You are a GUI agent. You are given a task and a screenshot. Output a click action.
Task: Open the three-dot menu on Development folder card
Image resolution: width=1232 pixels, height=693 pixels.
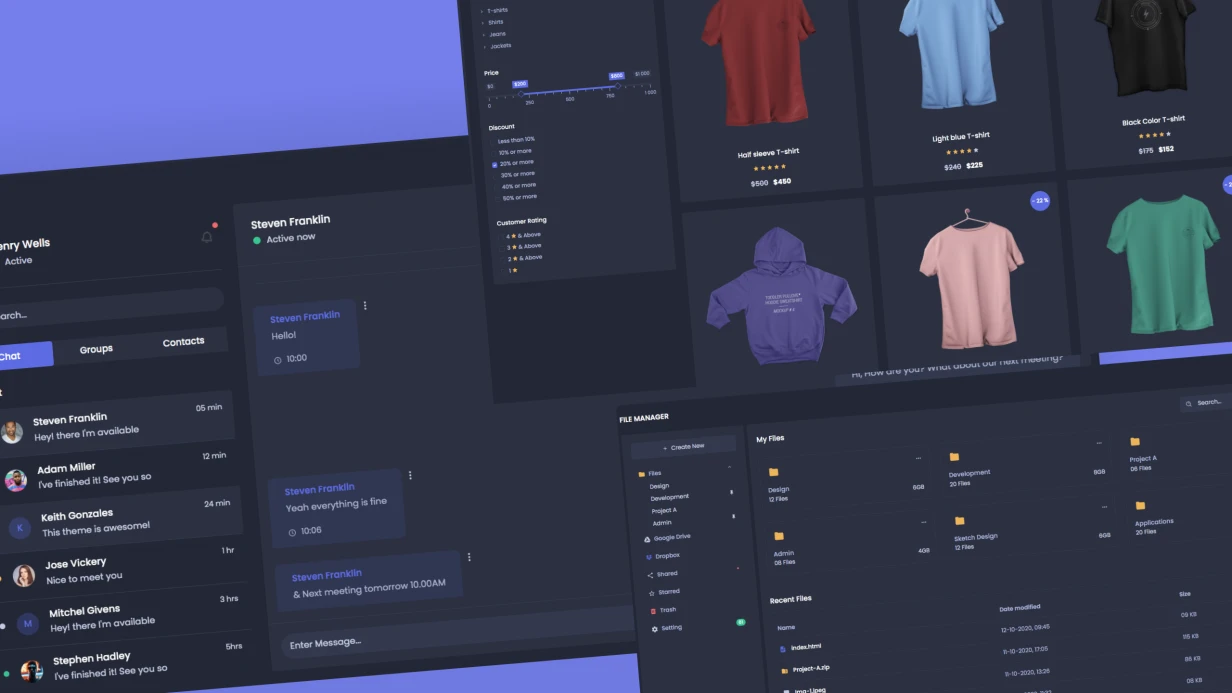pos(1099,443)
